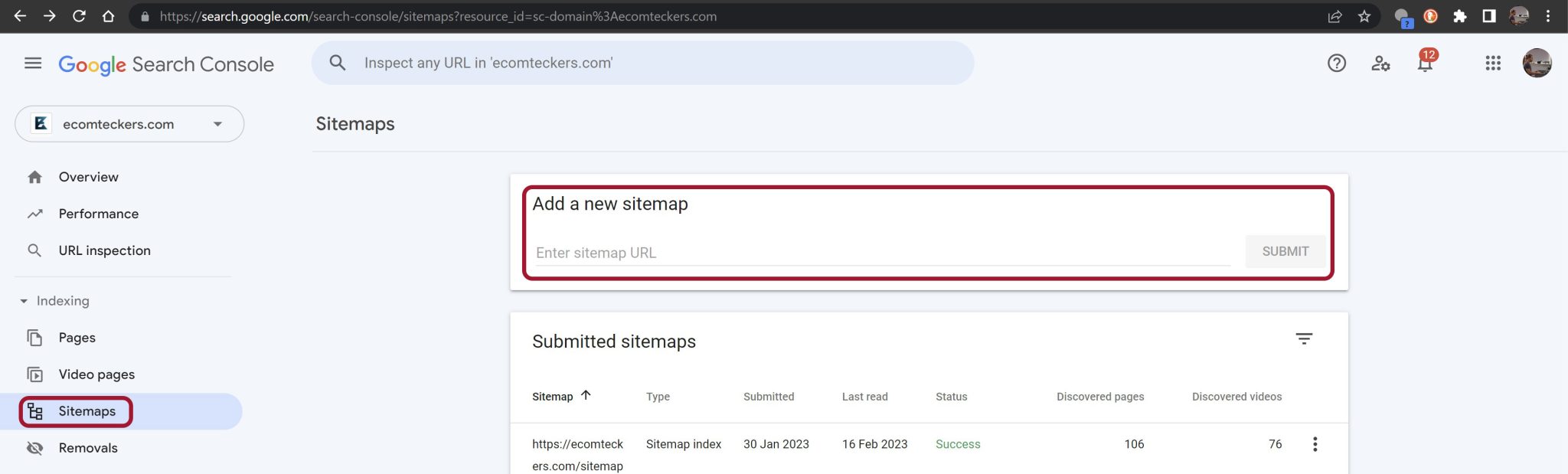Click the Google Search Console logo
The image size is (1568, 474).
point(166,64)
